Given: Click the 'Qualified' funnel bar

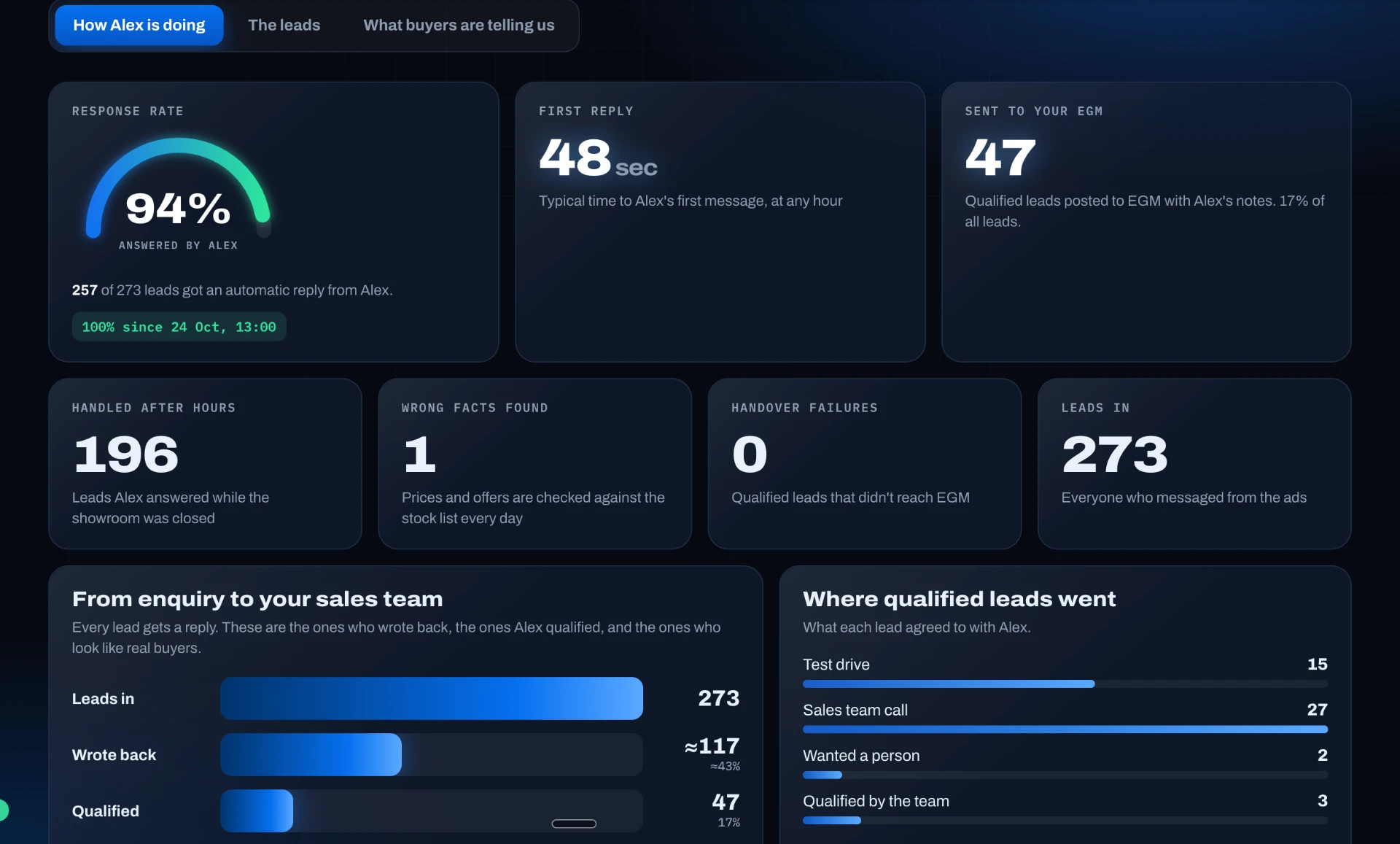Looking at the screenshot, I should [432, 810].
